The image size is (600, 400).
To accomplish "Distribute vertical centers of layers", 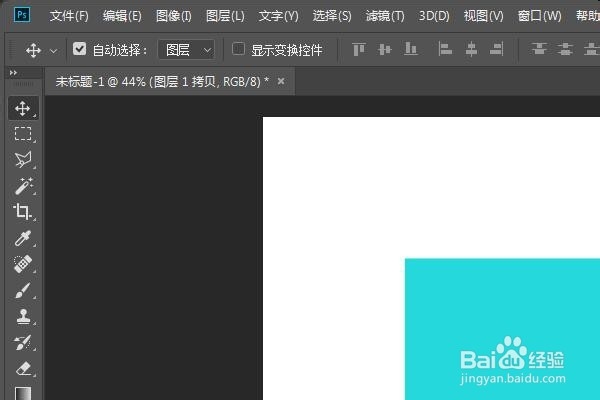I will click(x=565, y=49).
